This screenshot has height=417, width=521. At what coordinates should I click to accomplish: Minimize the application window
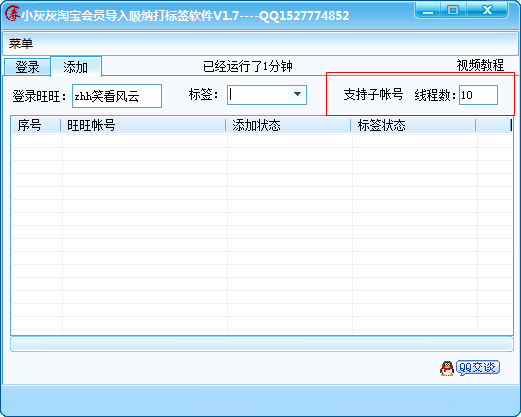pyautogui.click(x=428, y=10)
